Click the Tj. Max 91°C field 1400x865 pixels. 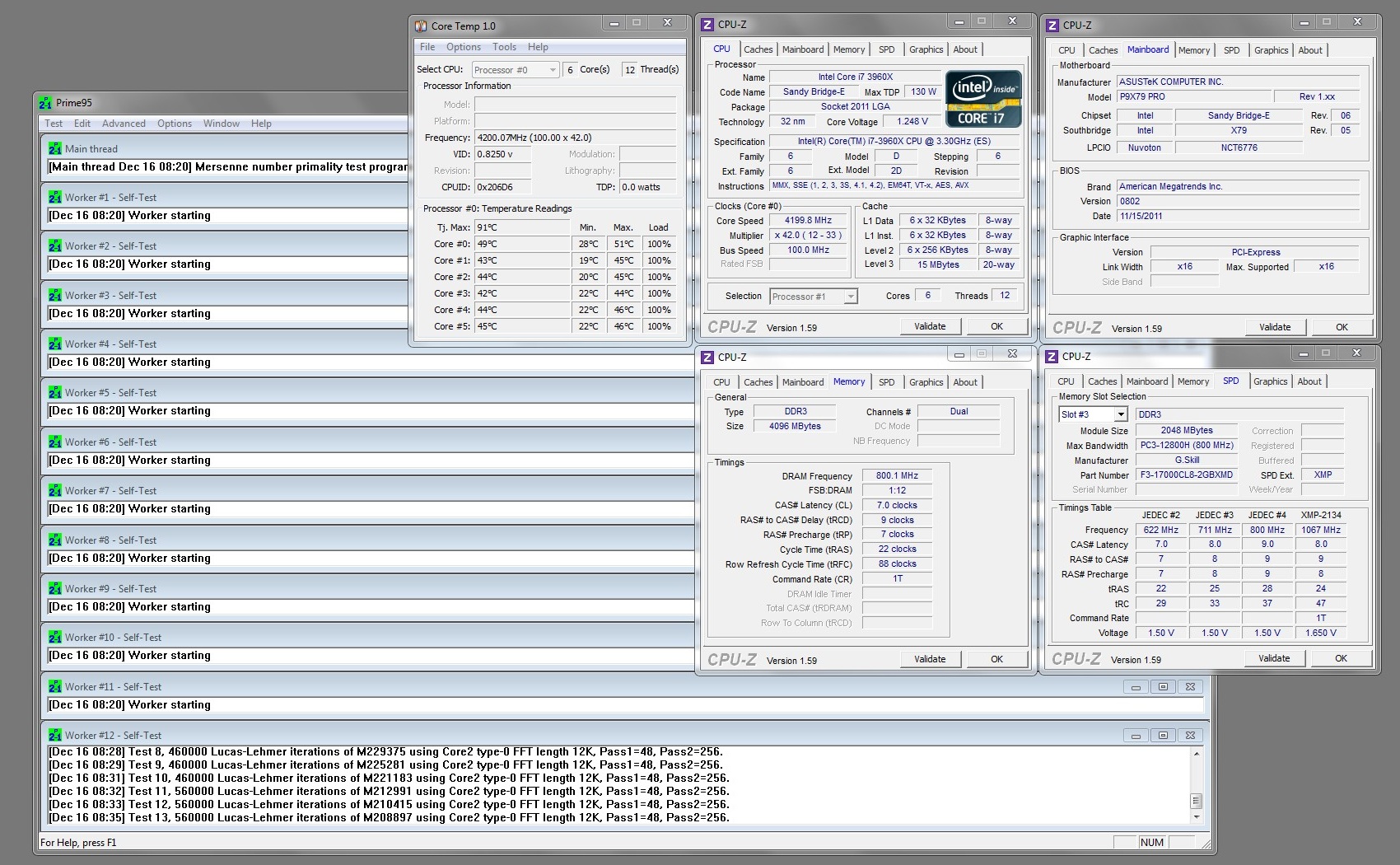coord(522,227)
